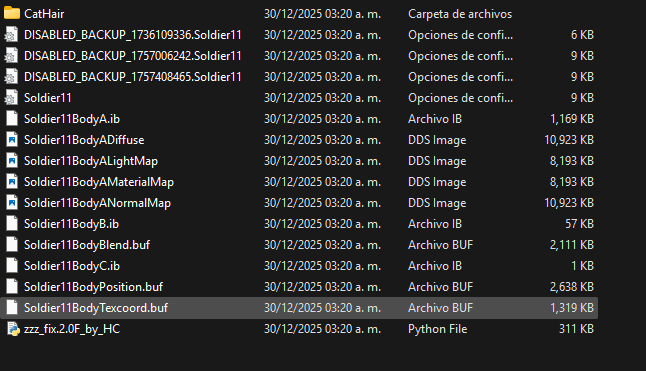Click the Soldier11BodyAMaterialMap DDS icon
This screenshot has height=371, width=646.
12,182
